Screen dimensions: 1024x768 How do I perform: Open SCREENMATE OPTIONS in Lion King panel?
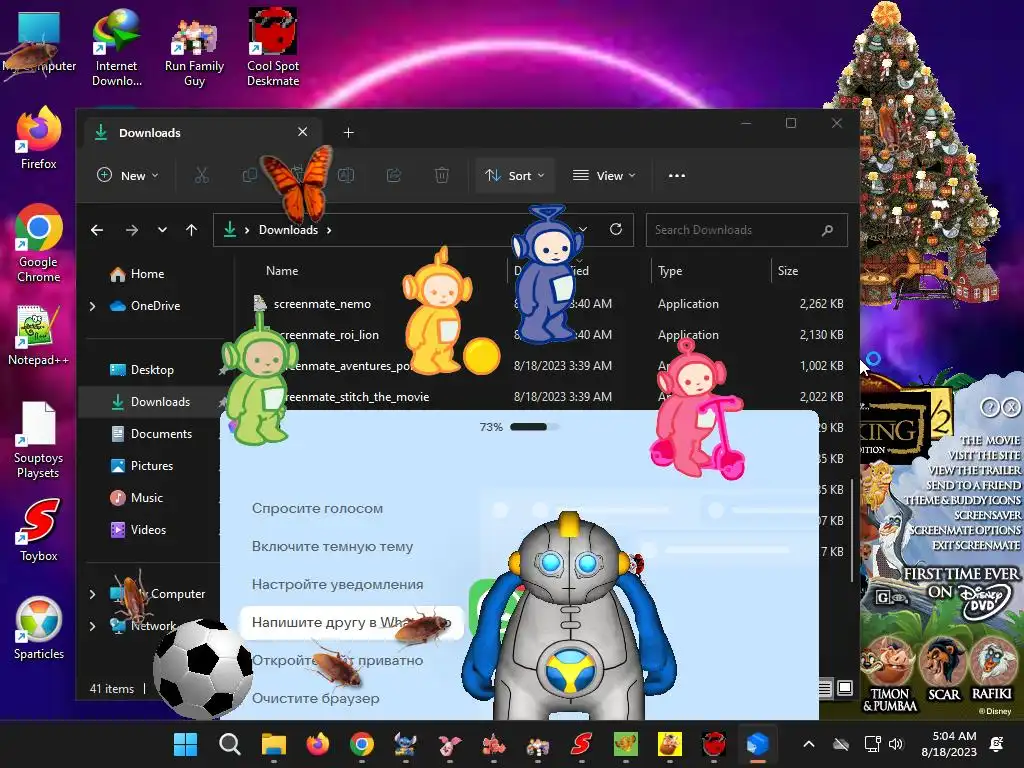pos(965,530)
